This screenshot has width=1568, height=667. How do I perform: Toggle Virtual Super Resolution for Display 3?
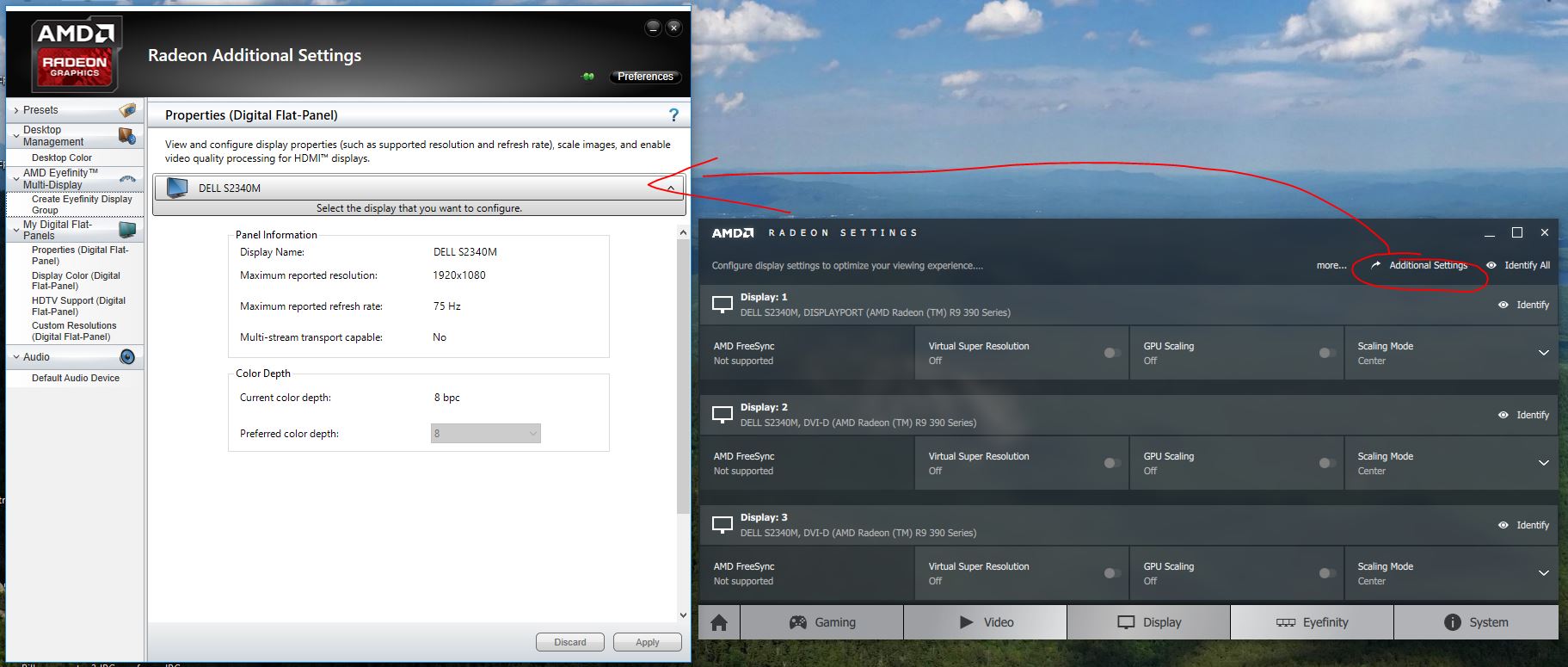click(x=1112, y=573)
